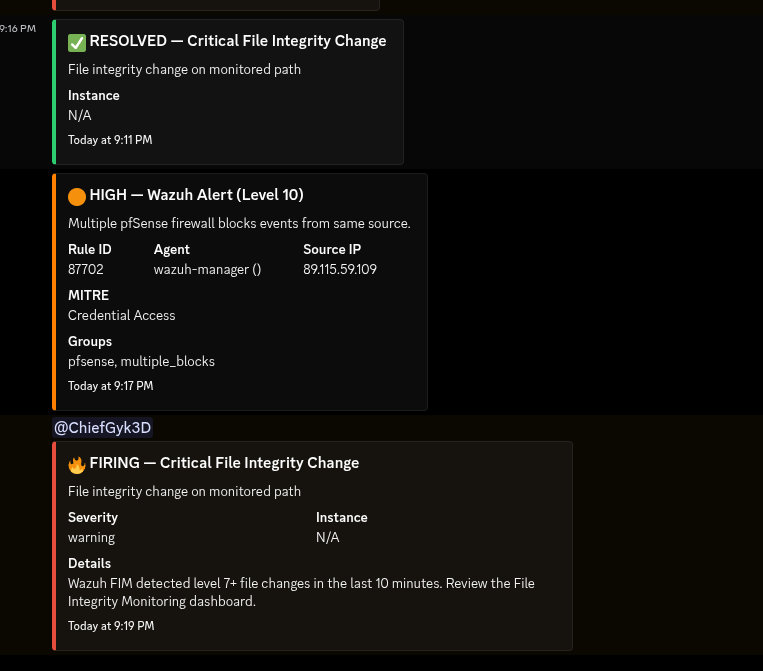The width and height of the screenshot is (763, 671).
Task: Click the 9:16 PM message timestamp
Action: click(18, 29)
